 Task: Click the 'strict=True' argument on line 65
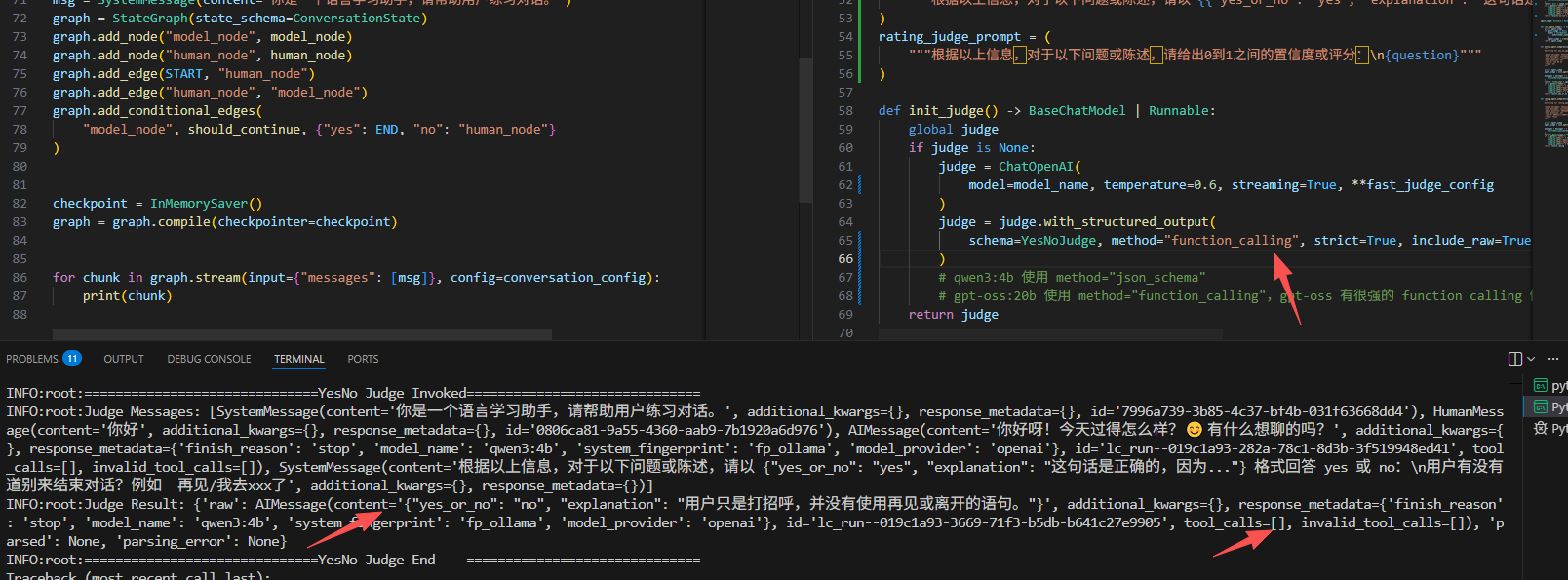[x=1354, y=240]
